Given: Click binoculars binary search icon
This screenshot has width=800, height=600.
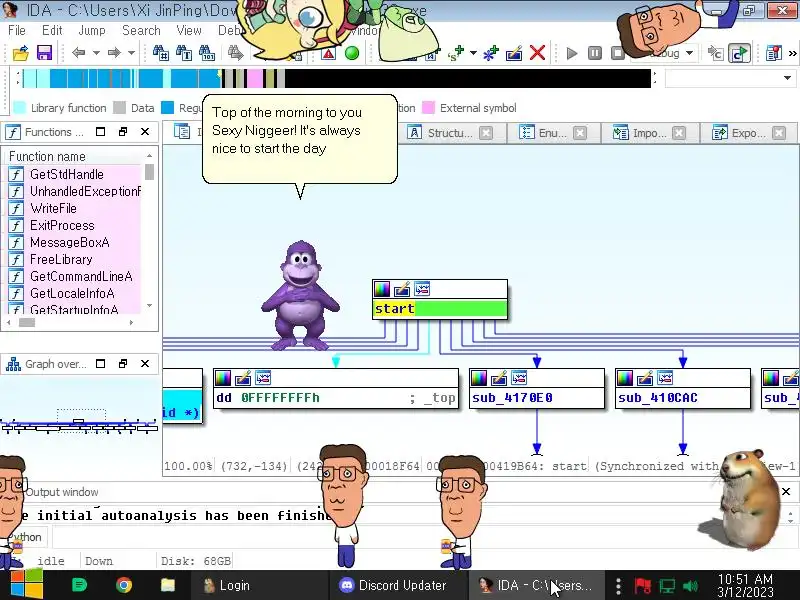Looking at the screenshot, I should pyautogui.click(x=207, y=53).
